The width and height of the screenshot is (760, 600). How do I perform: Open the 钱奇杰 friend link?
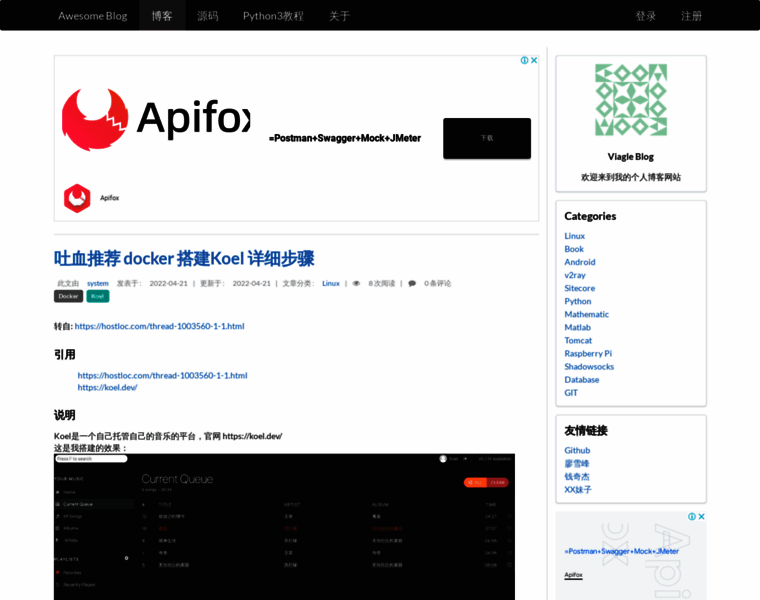point(577,477)
